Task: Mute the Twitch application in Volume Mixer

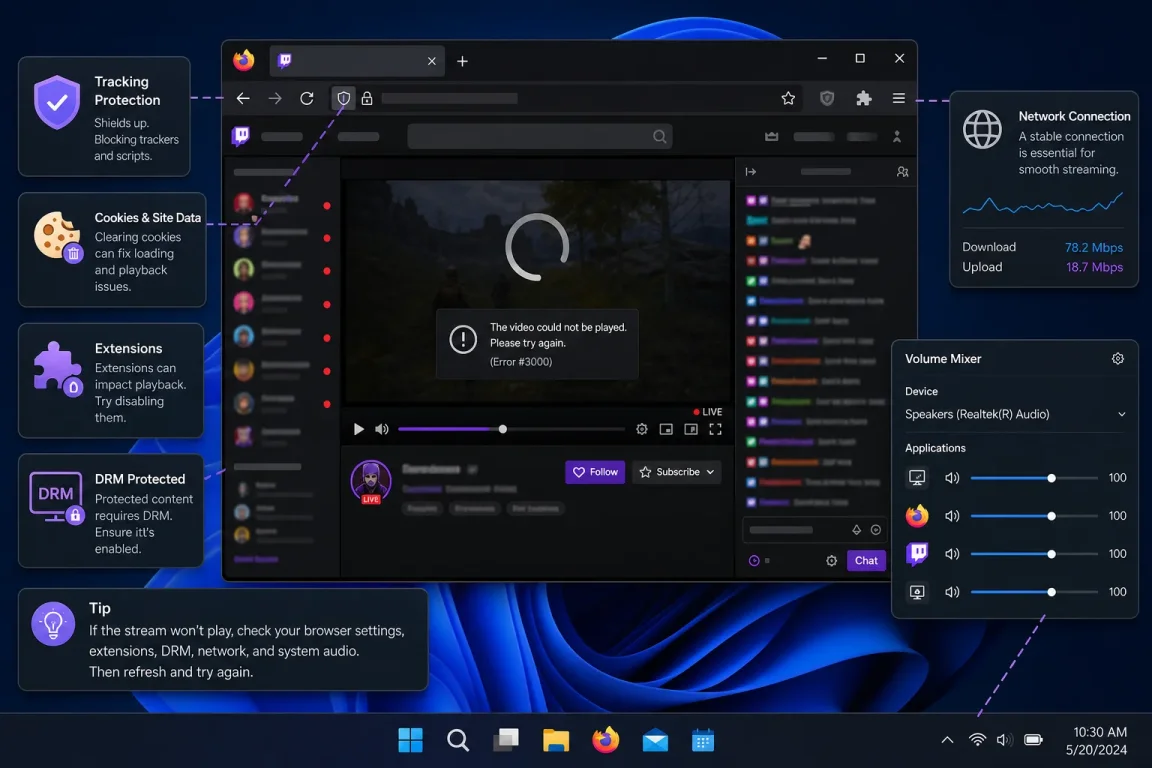Action: tap(952, 554)
